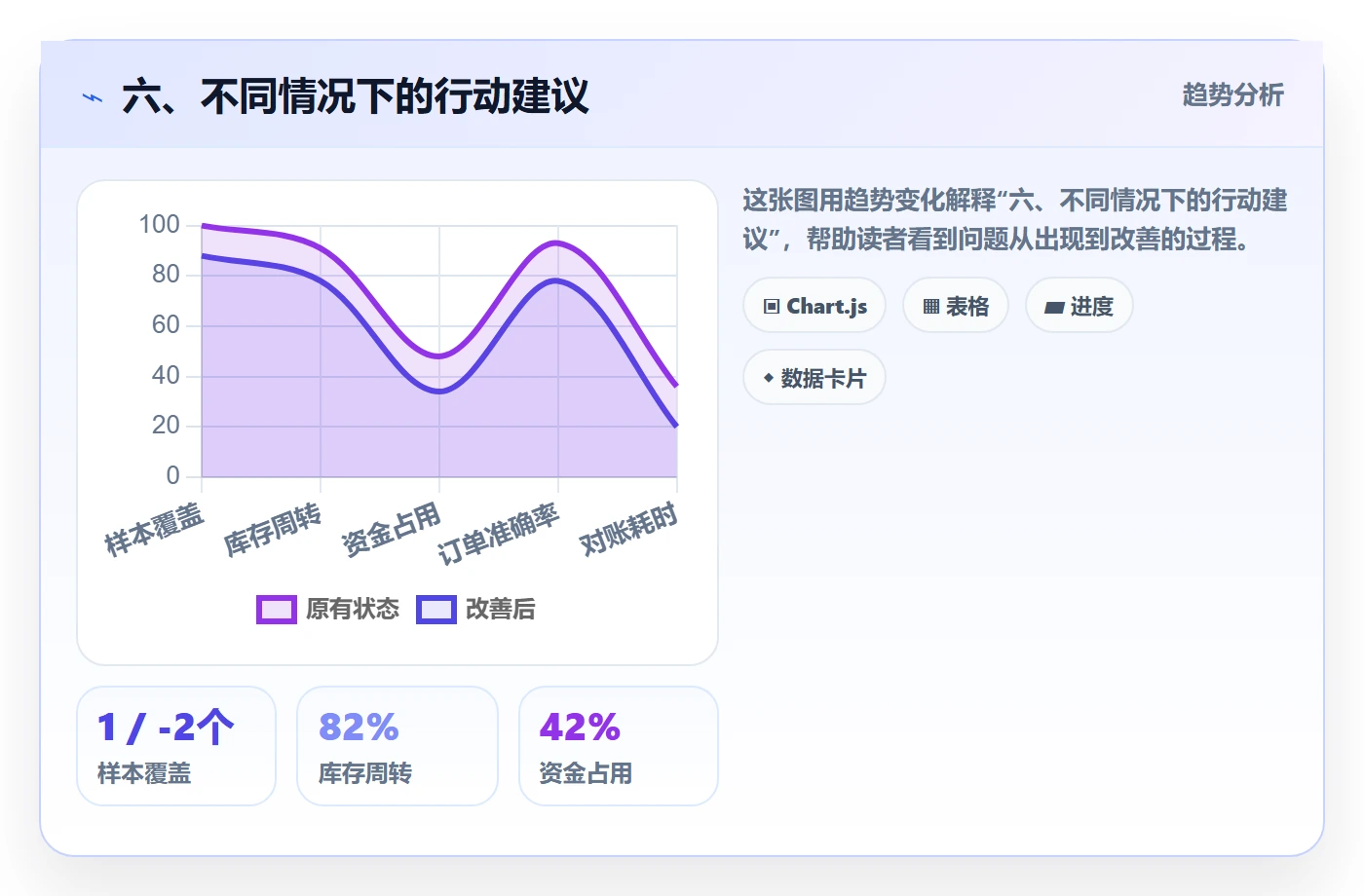Select the 表格 tag
This screenshot has height=896, width=1364.
pos(956,306)
